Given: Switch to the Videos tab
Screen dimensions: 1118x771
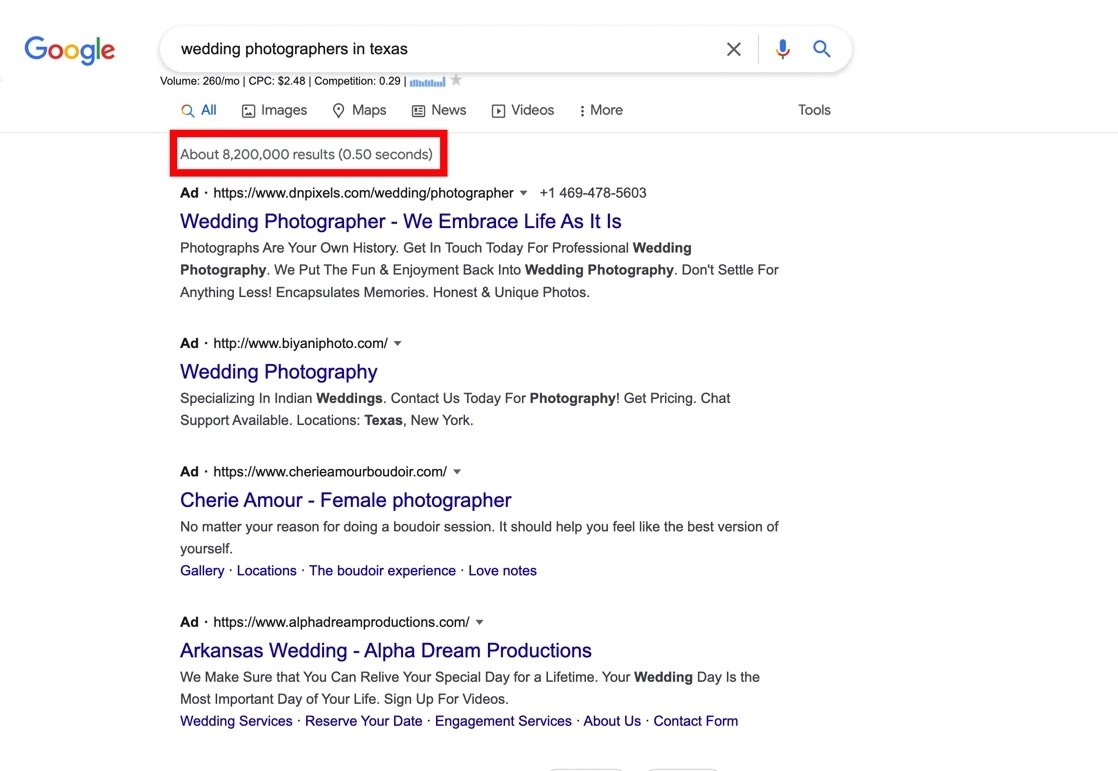Looking at the screenshot, I should click(x=523, y=111).
